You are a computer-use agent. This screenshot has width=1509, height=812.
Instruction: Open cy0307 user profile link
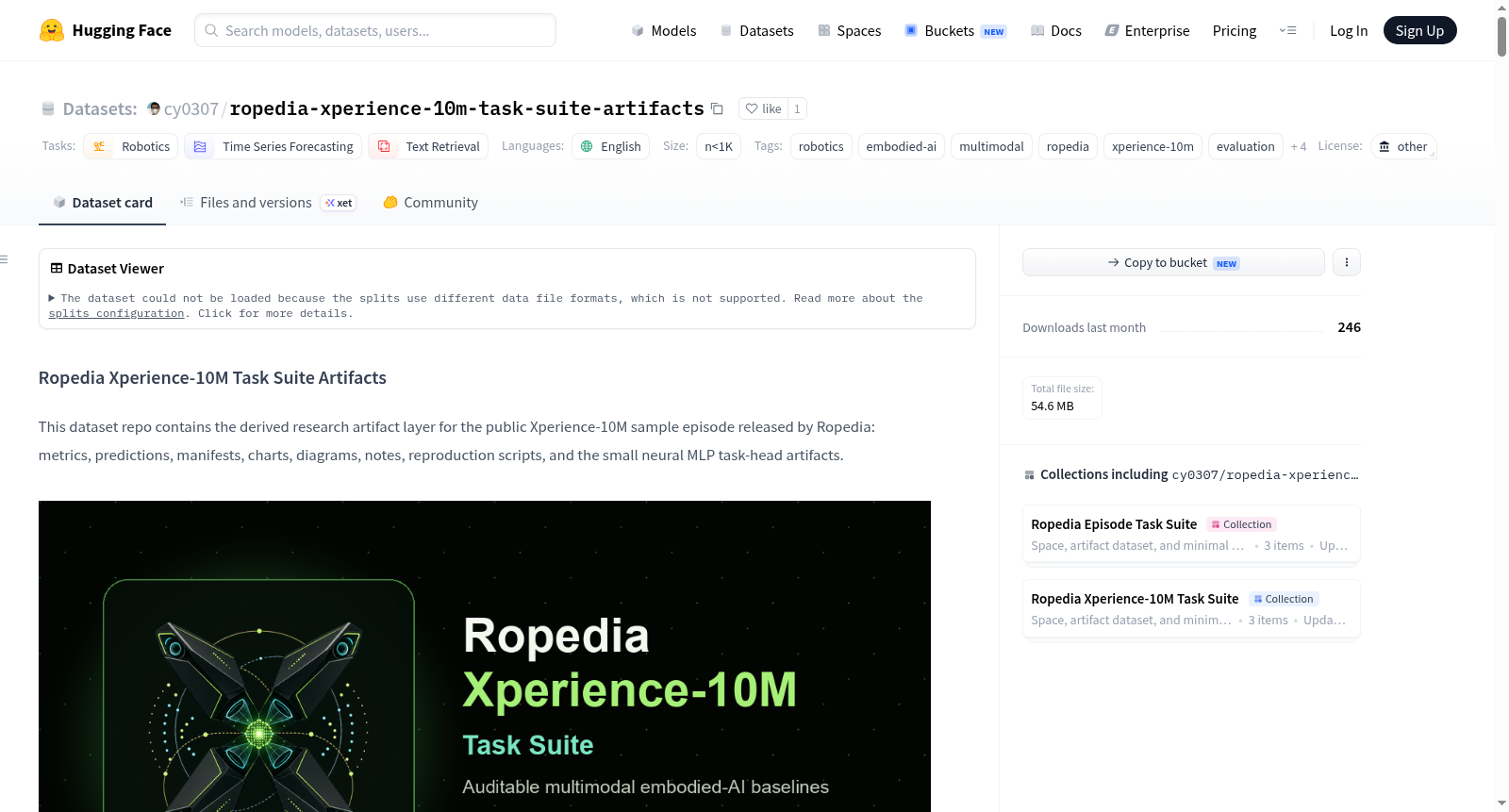pos(191,108)
